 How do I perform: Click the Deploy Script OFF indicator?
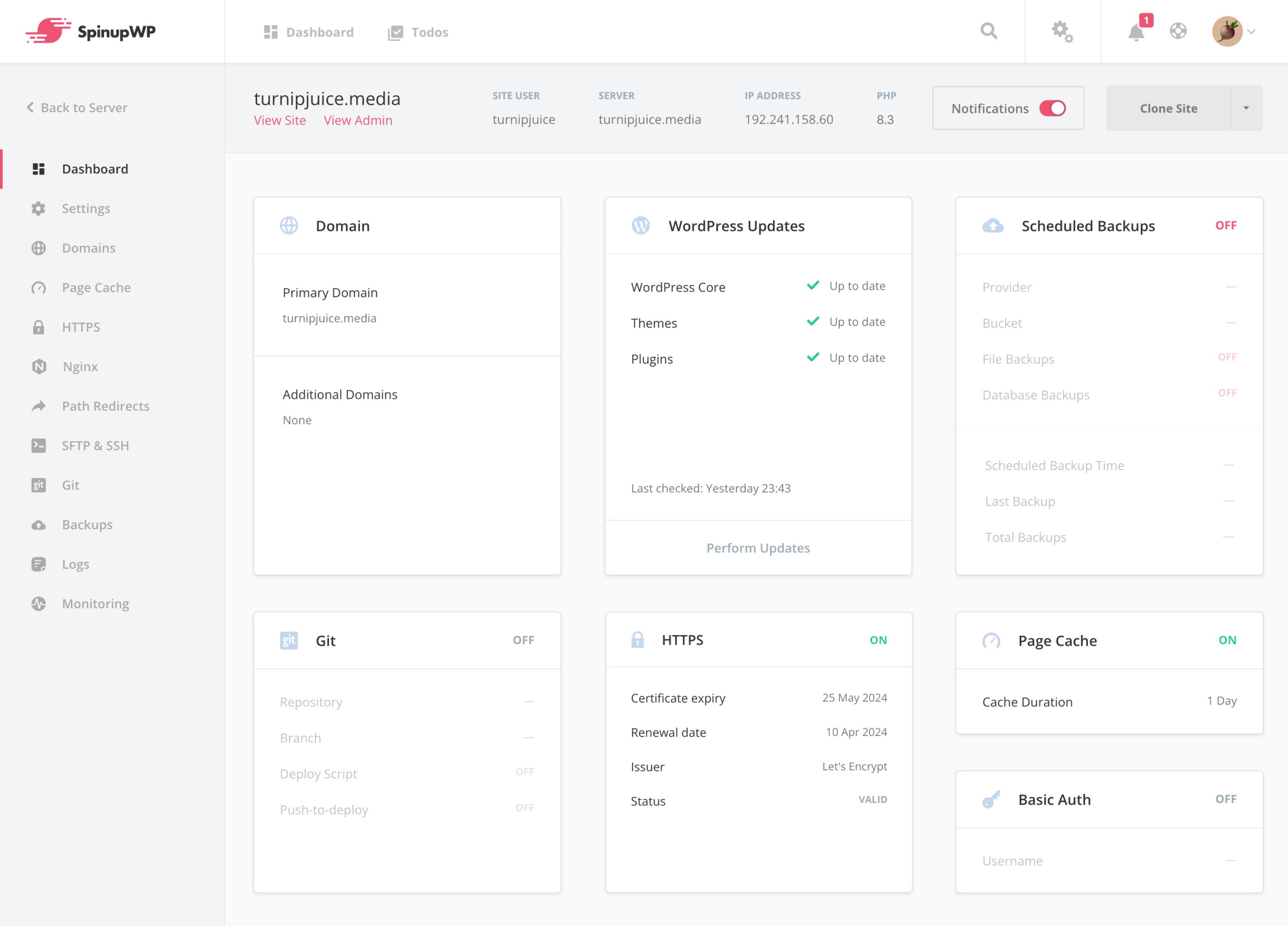tap(525, 771)
